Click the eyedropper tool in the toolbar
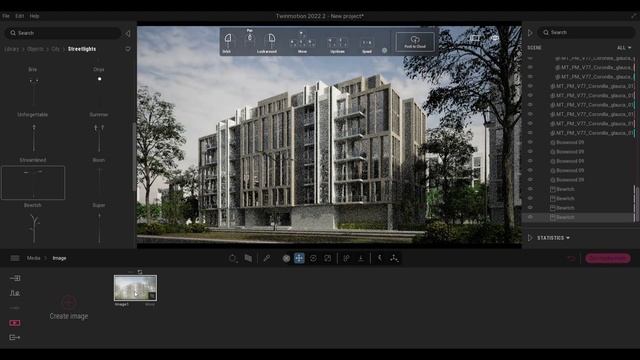Screen dimensions: 640x360 point(267,258)
